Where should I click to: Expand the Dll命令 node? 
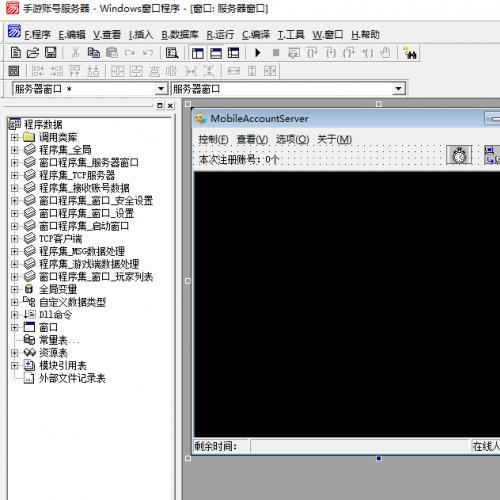point(14,315)
